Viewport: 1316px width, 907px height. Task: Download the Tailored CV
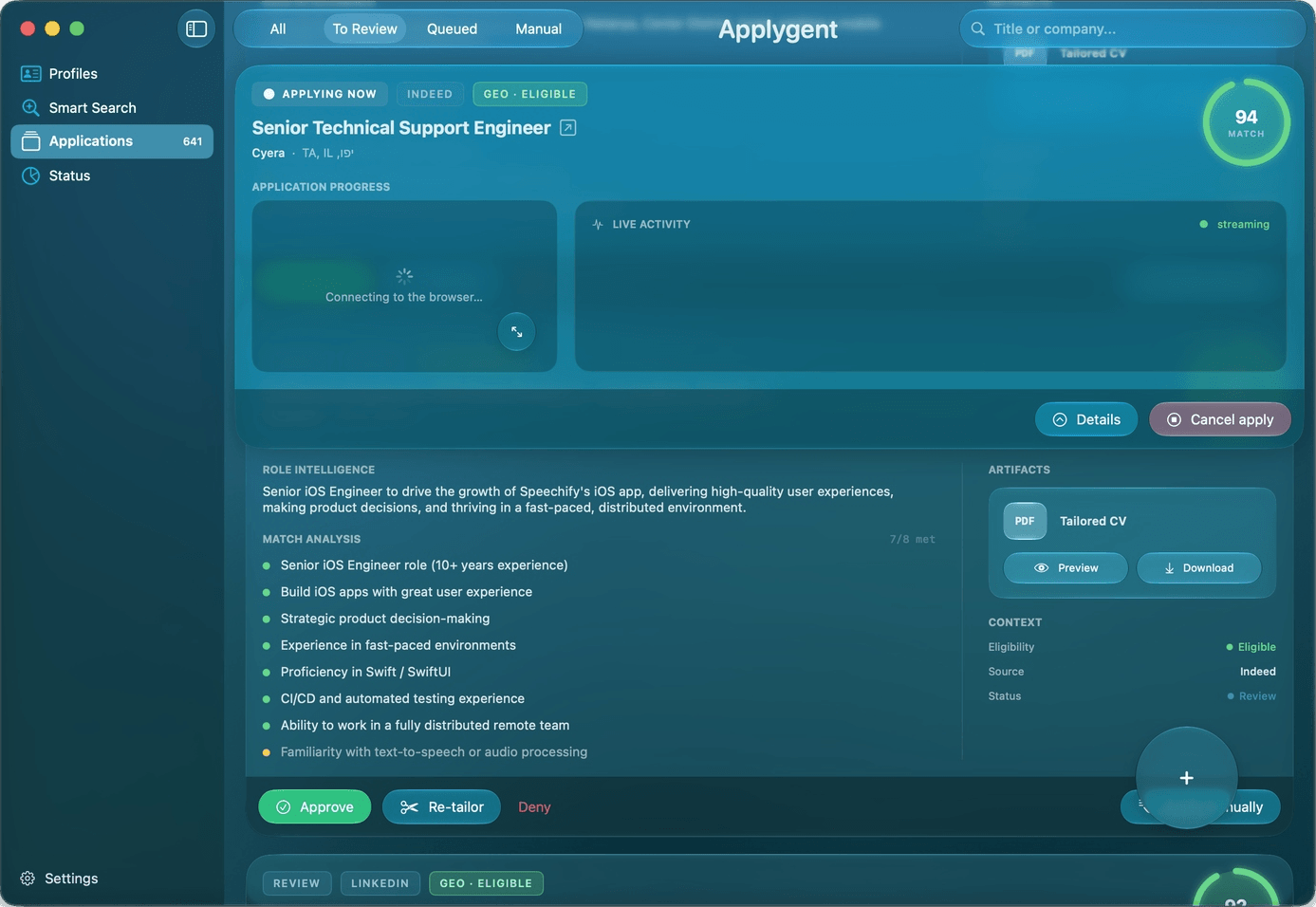1199,568
